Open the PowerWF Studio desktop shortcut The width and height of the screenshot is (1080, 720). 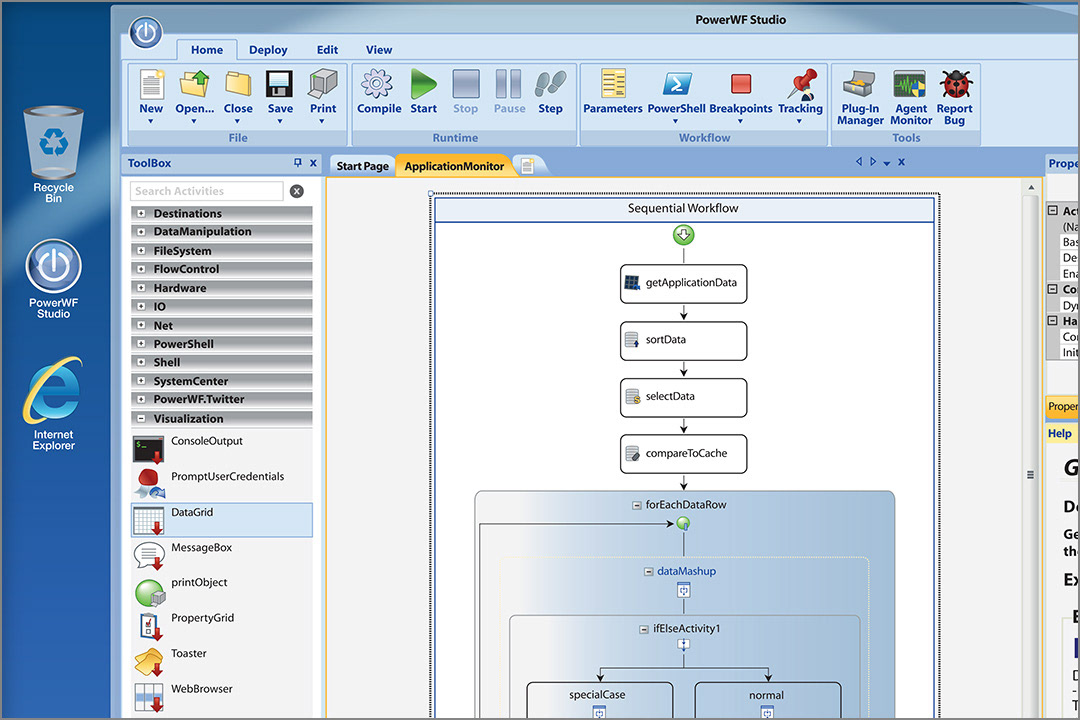click(x=53, y=278)
